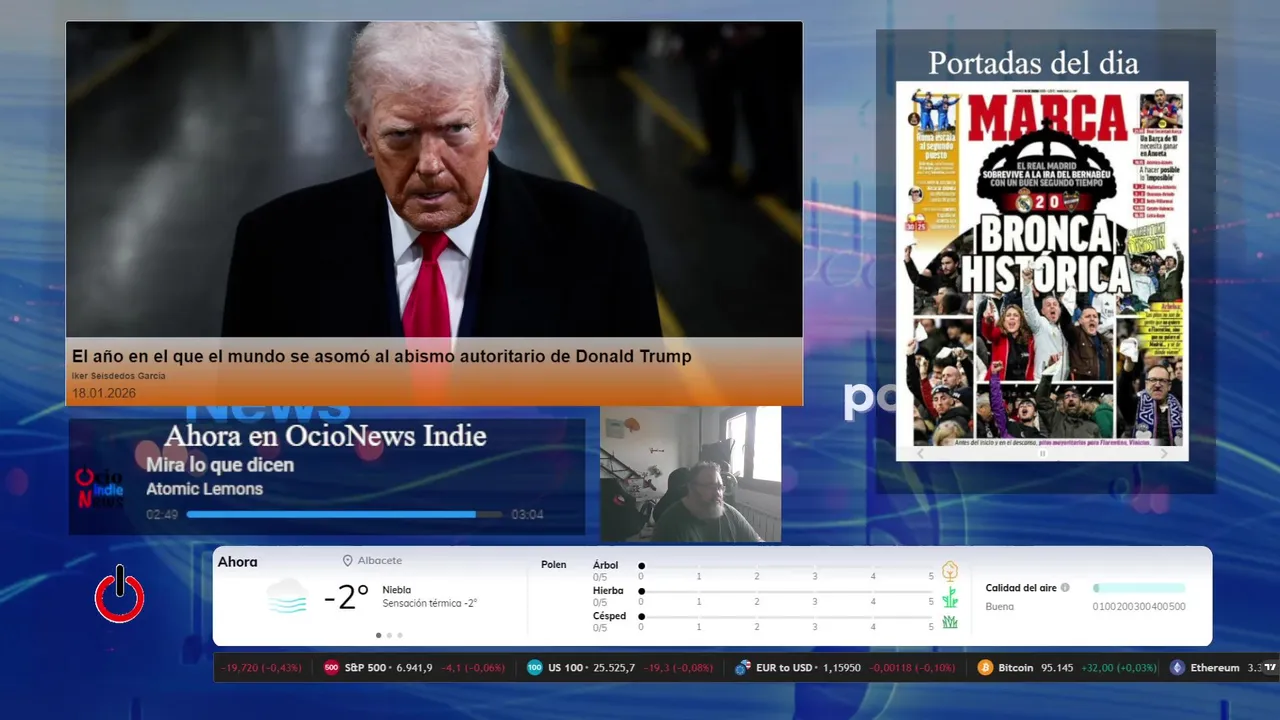1280x720 pixels.
Task: Click the S&P 500 change -4,1 (-0,06%)
Action: click(475, 668)
